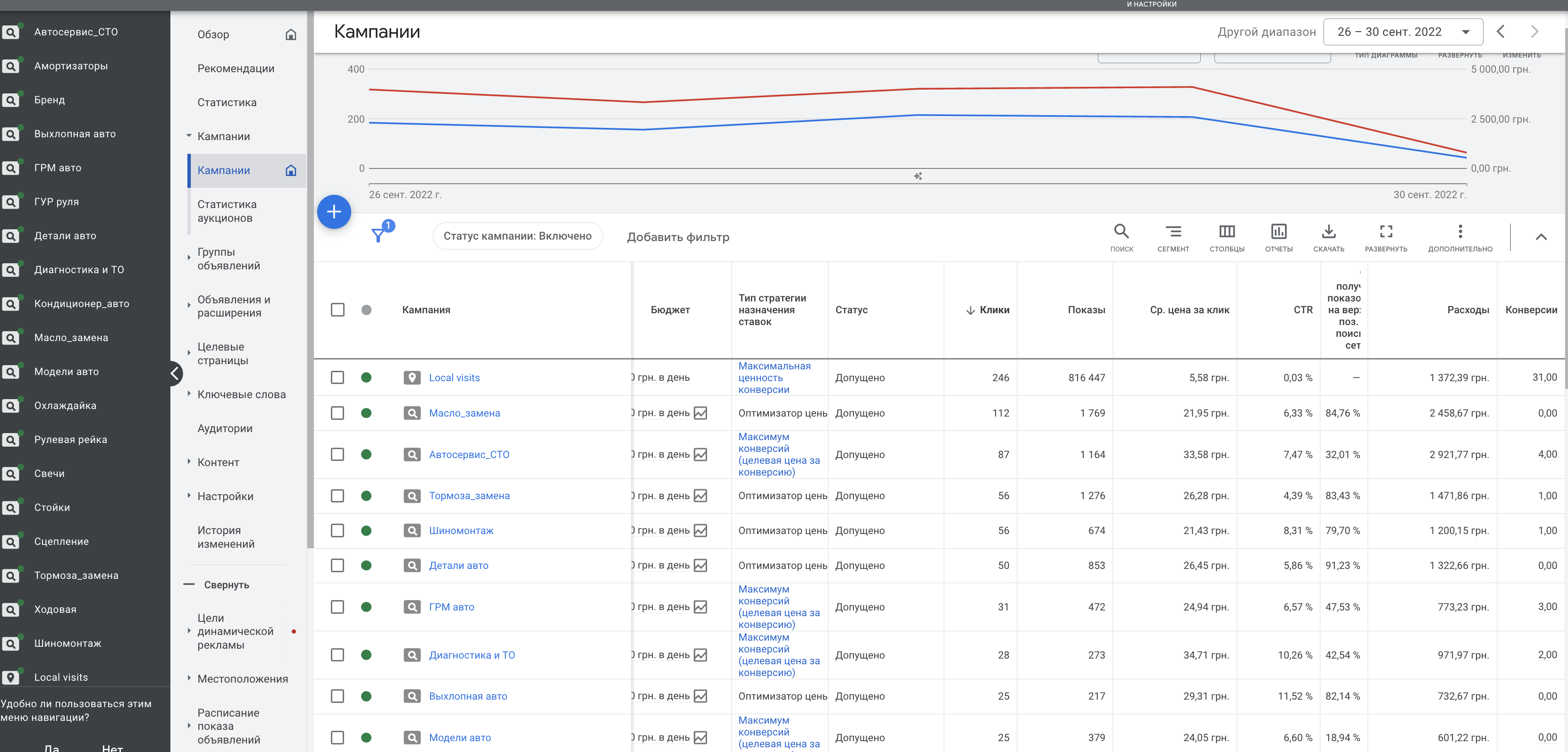
Task: Click the chart annotation sparkle marker
Action: (x=918, y=176)
